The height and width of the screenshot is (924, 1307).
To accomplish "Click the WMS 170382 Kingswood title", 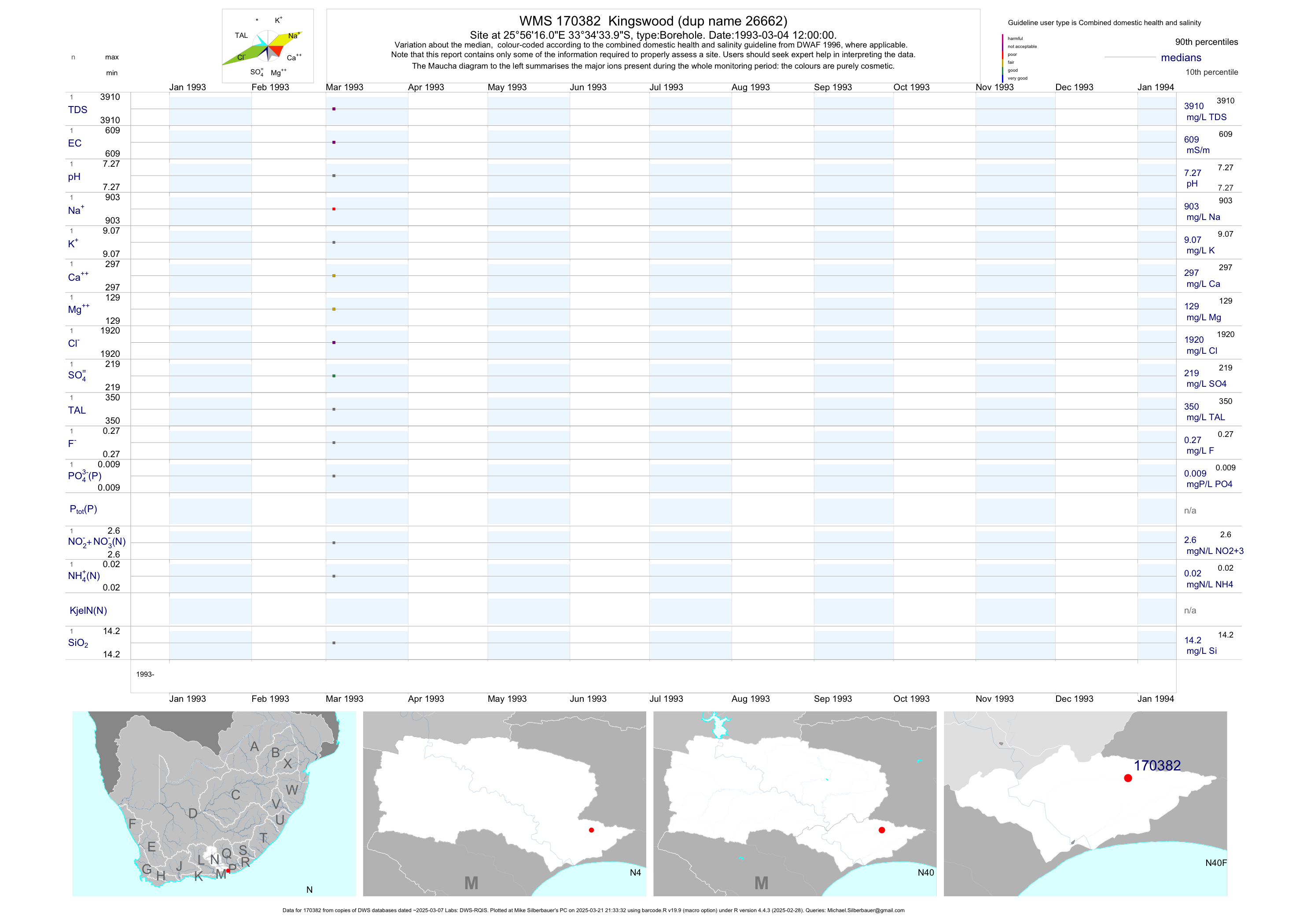I will (653, 21).
